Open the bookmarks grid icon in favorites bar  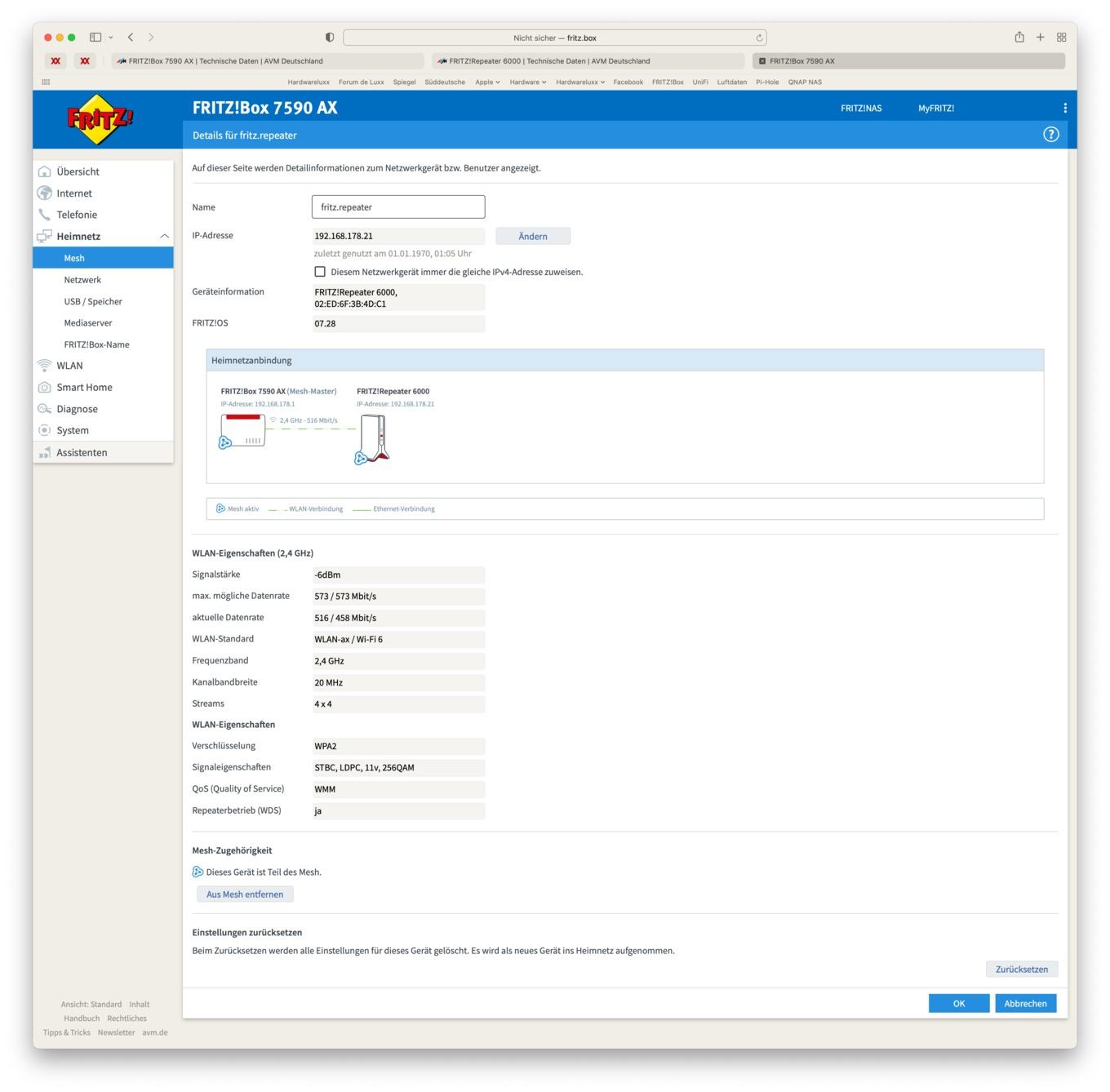[46, 82]
